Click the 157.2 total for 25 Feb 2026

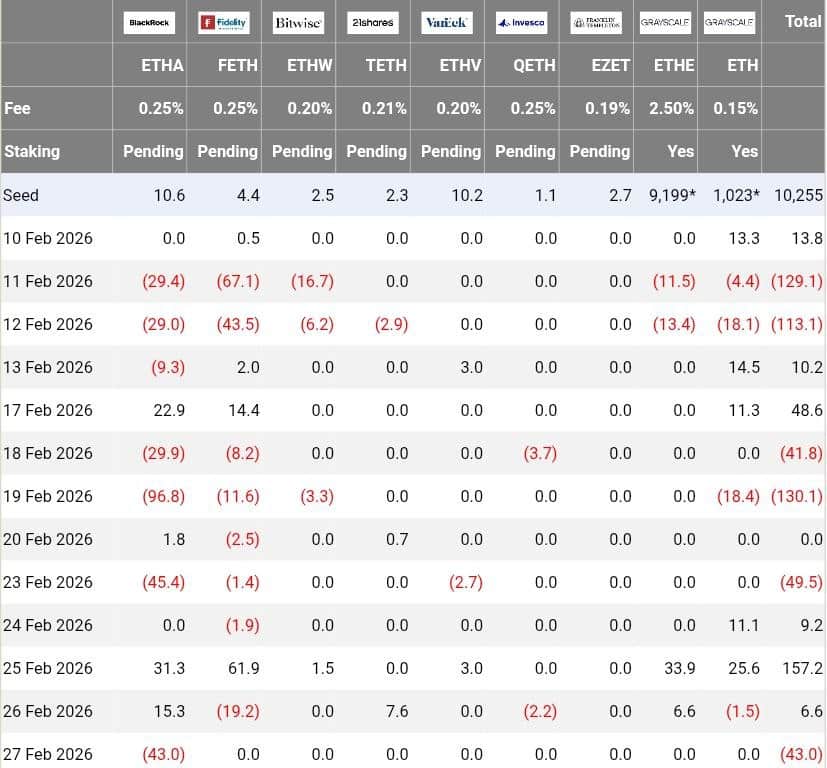tap(802, 668)
